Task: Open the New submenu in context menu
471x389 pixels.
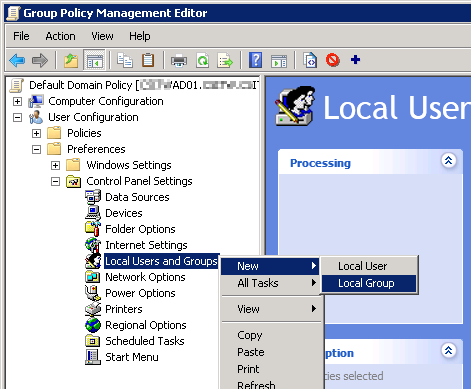Action: 271,266
